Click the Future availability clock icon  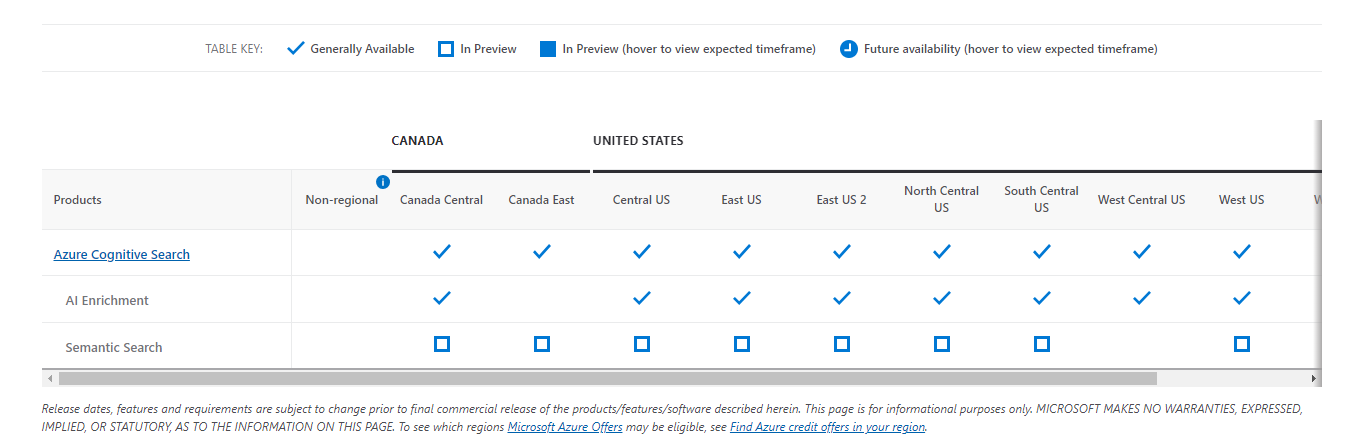click(849, 49)
